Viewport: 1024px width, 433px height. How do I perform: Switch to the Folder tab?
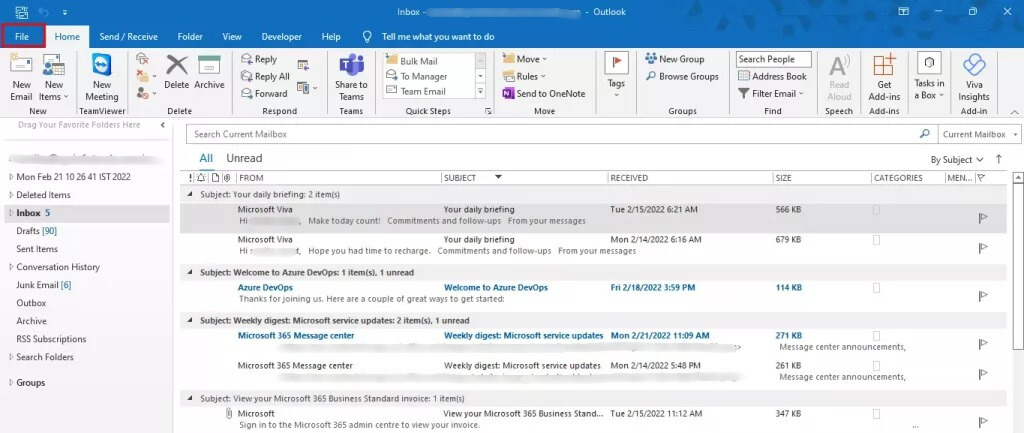point(190,37)
